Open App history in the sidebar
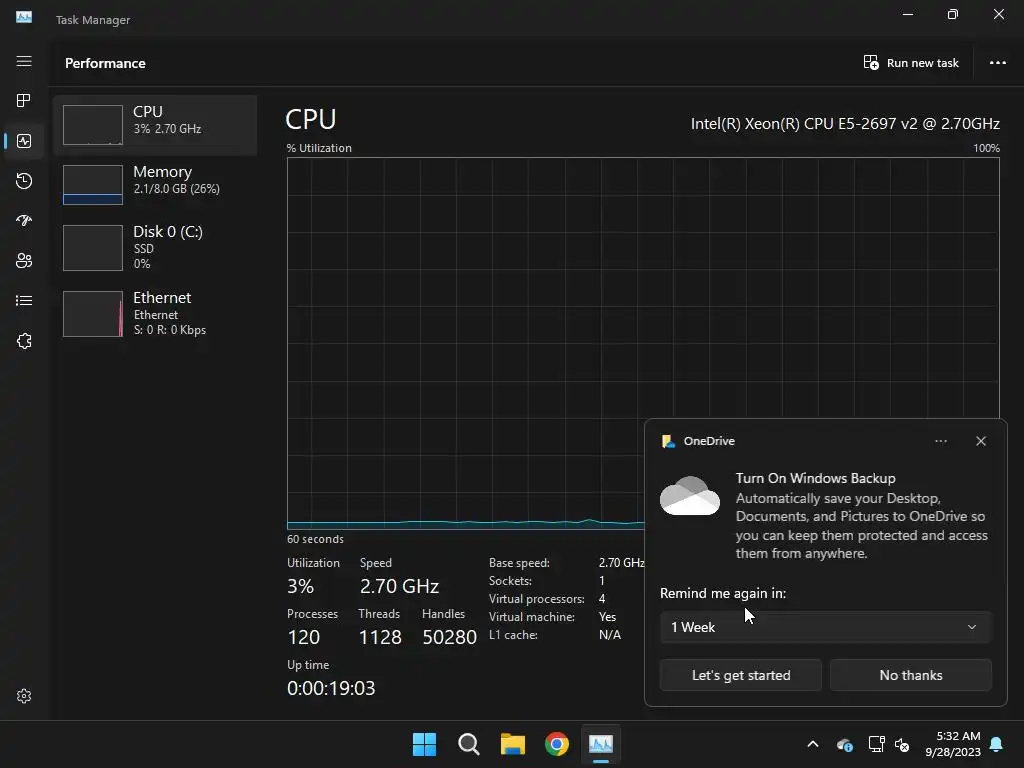The image size is (1024, 768). (x=24, y=181)
